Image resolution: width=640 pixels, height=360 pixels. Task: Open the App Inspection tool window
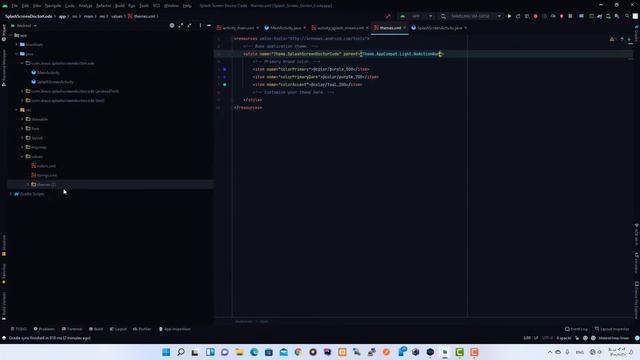[175, 329]
